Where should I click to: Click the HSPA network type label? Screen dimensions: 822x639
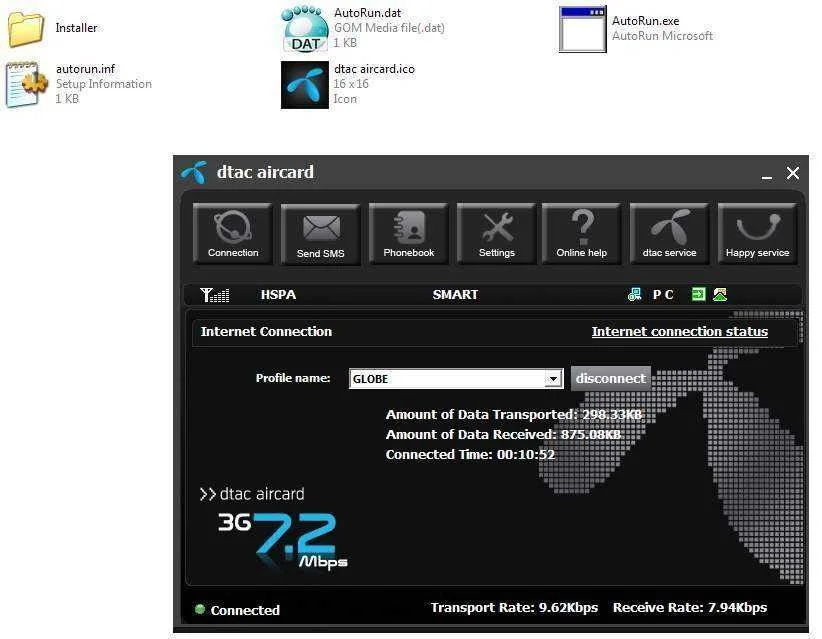278,295
